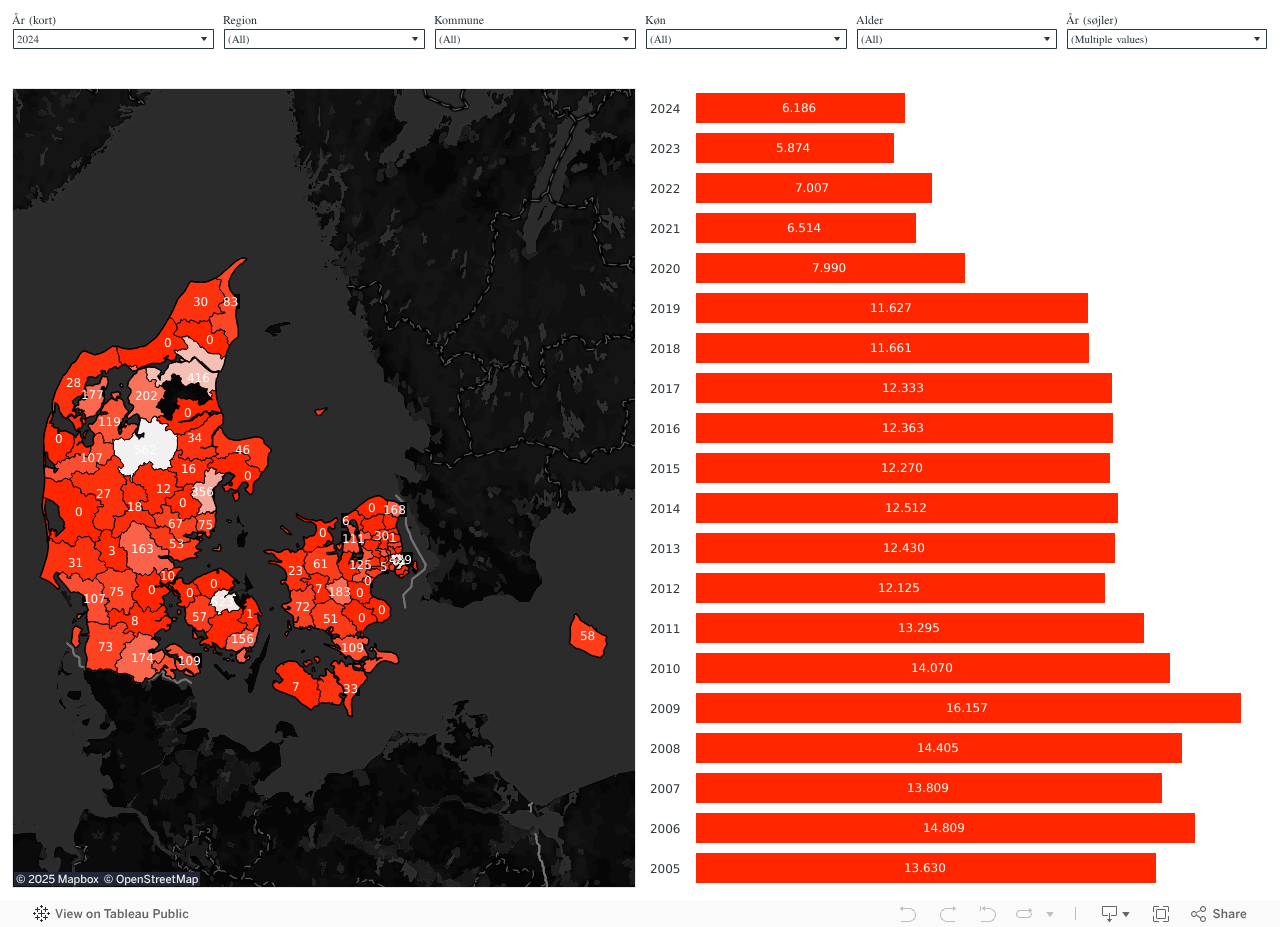Open the Alder filter dropdown
The width and height of the screenshot is (1280, 927).
[956, 39]
